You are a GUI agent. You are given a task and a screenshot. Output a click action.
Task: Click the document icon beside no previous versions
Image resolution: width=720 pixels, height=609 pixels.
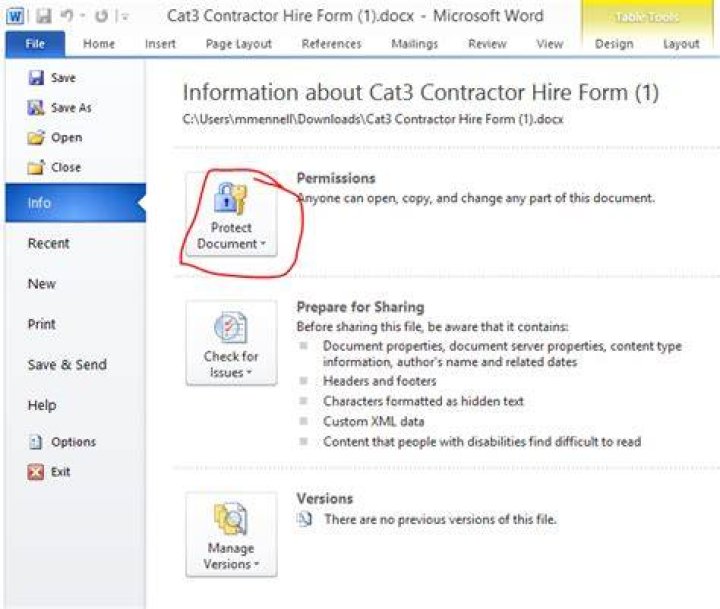coord(304,519)
